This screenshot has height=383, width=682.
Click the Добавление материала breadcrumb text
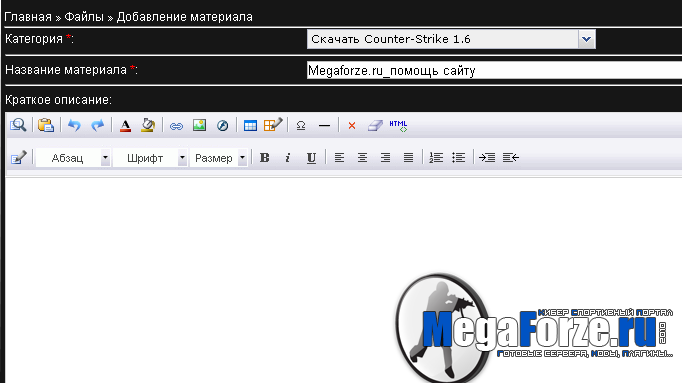click(x=184, y=17)
